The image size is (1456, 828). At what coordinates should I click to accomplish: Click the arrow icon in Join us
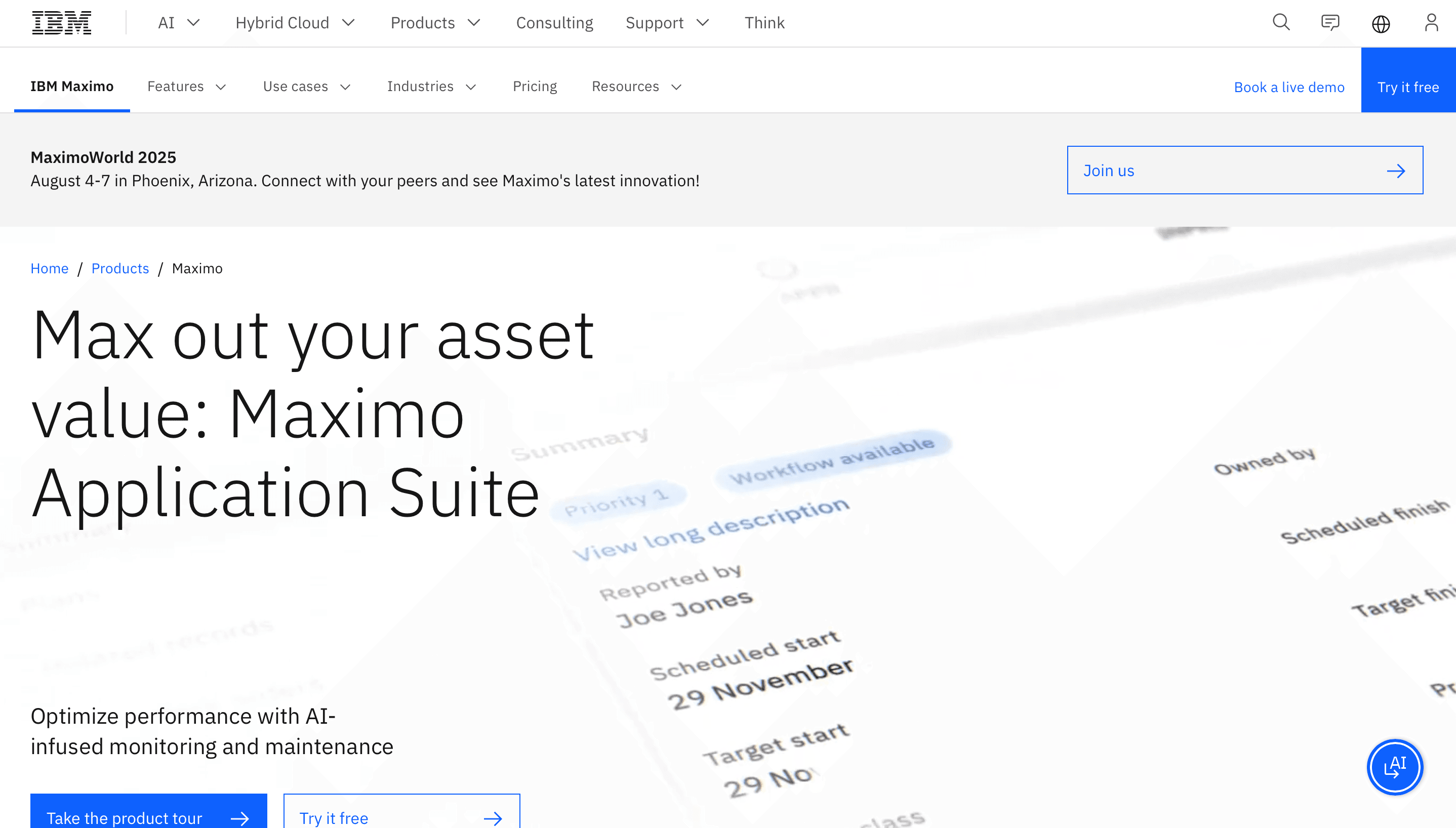[x=1396, y=171]
